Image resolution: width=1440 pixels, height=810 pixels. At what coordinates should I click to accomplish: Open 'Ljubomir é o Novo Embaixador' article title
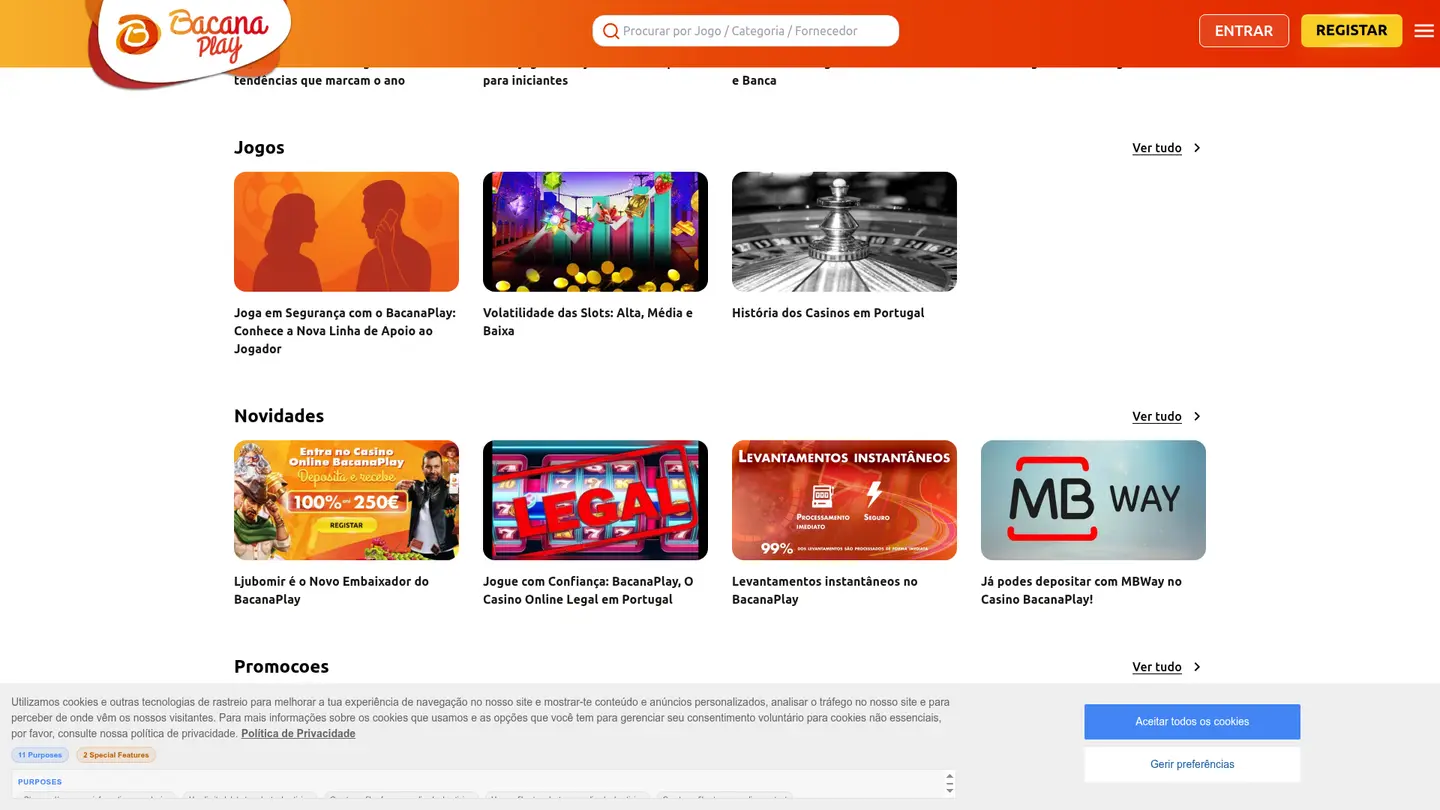[x=331, y=590]
